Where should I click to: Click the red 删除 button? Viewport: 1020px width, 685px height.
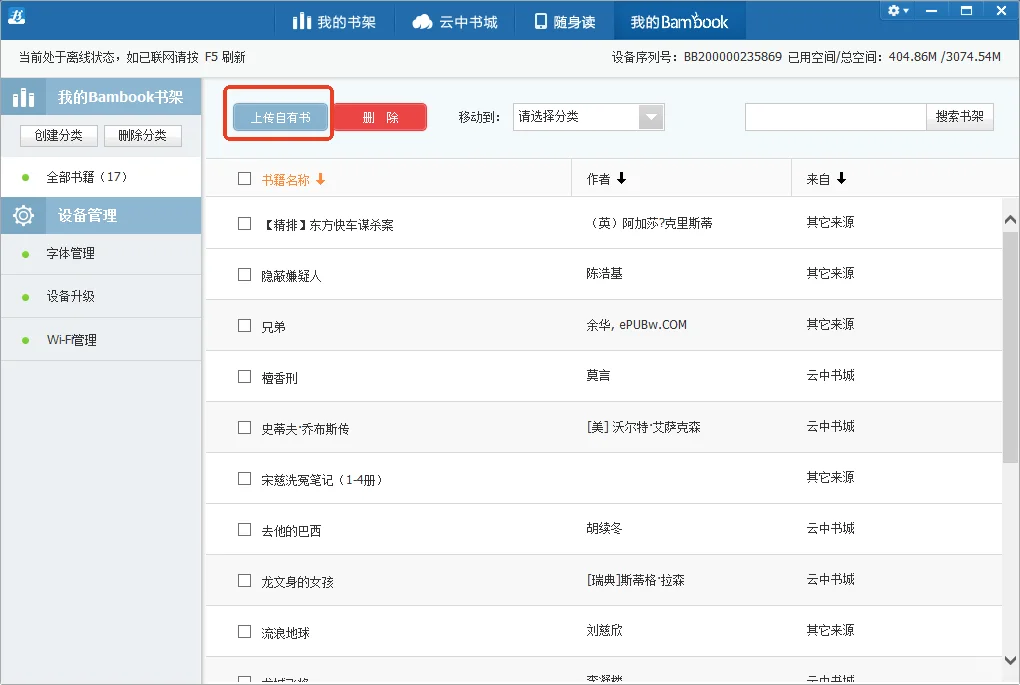tap(380, 117)
